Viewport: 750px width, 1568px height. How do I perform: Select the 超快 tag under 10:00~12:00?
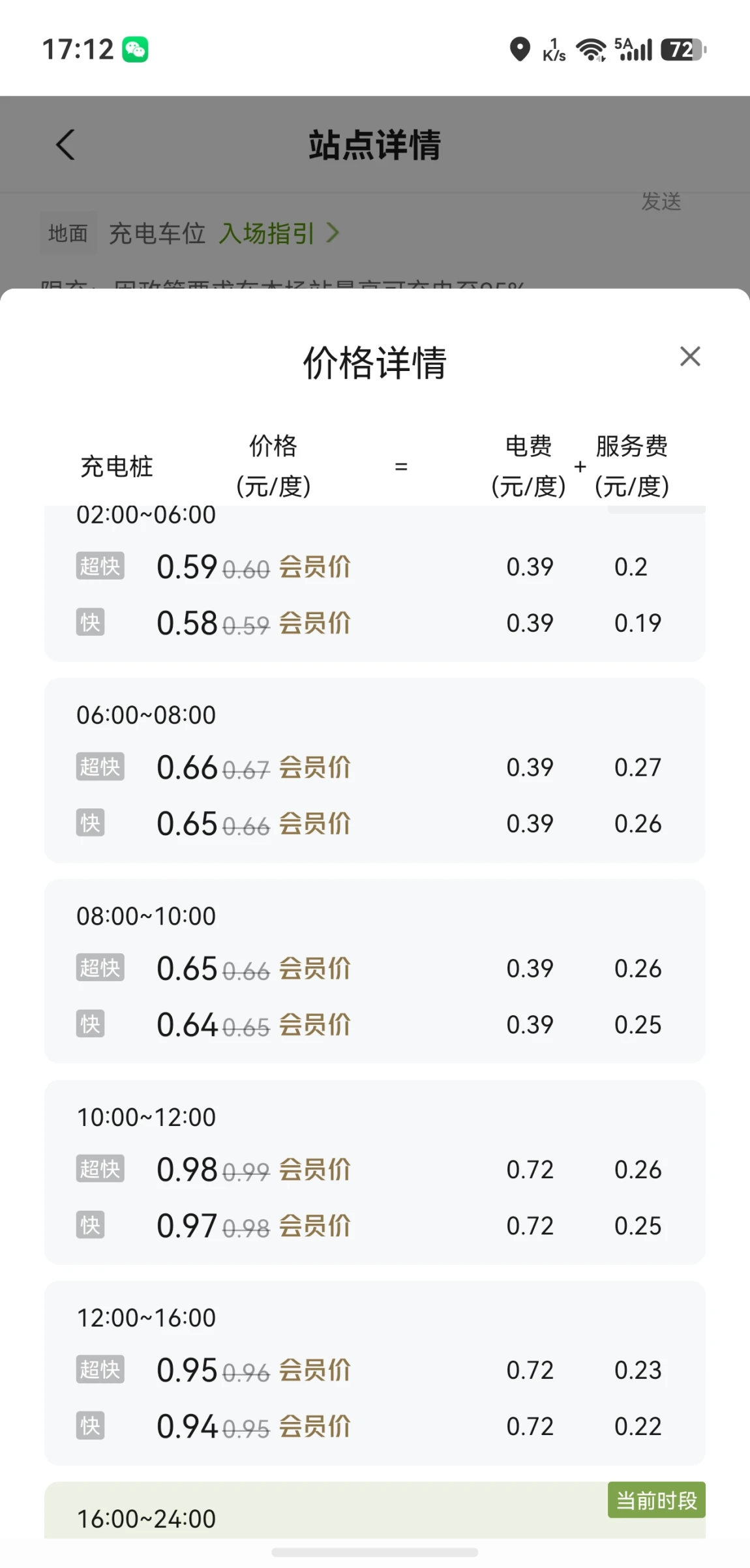(x=100, y=1169)
